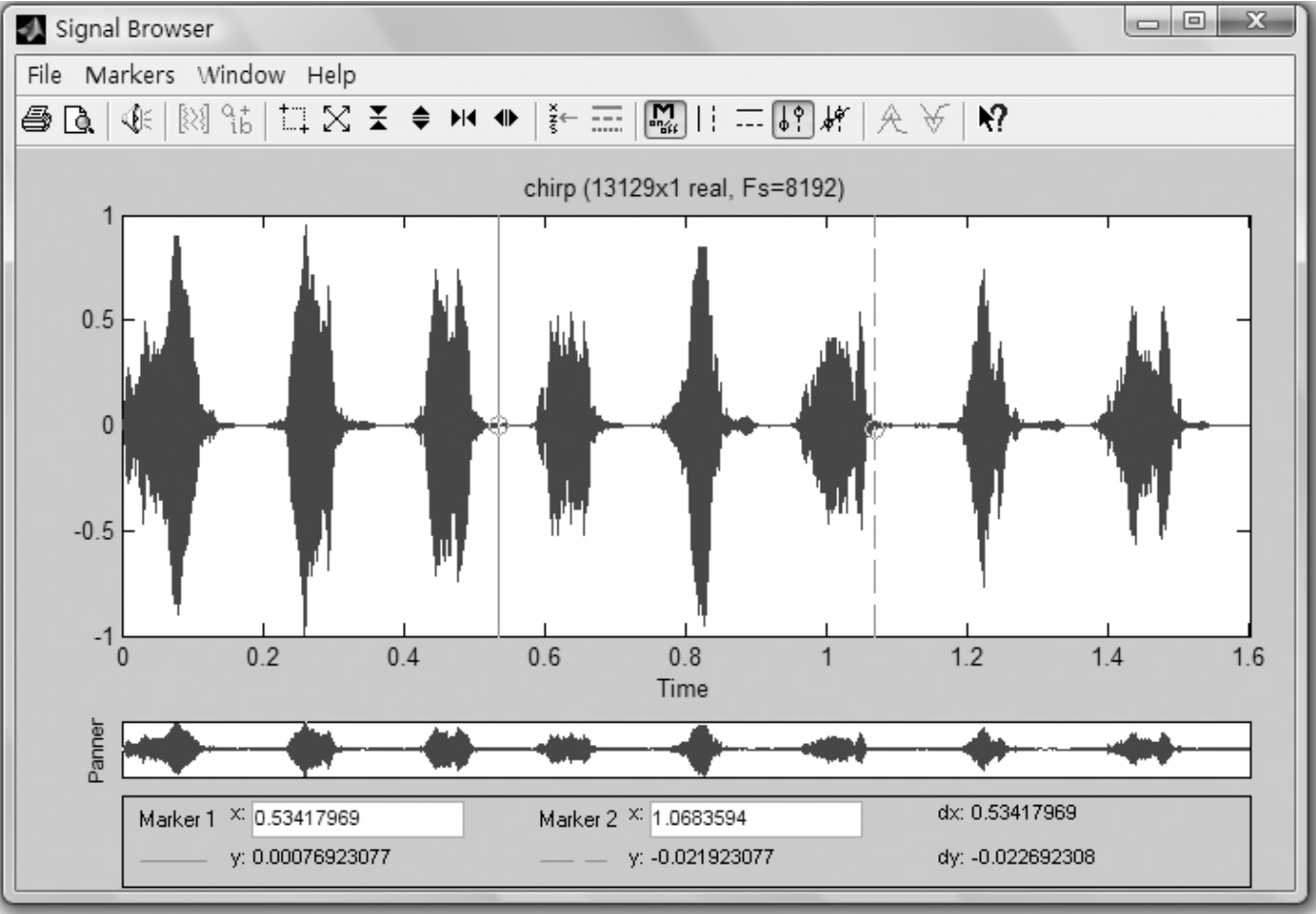Toggle the Track markers mode
Image resolution: width=1316 pixels, height=914 pixels.
pyautogui.click(x=793, y=119)
